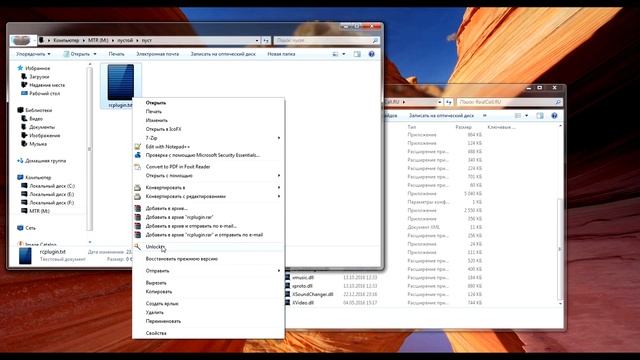Viewport: 640px width, 360px height.
Task: Toggle preview pane icon in front window
Action: (357, 54)
